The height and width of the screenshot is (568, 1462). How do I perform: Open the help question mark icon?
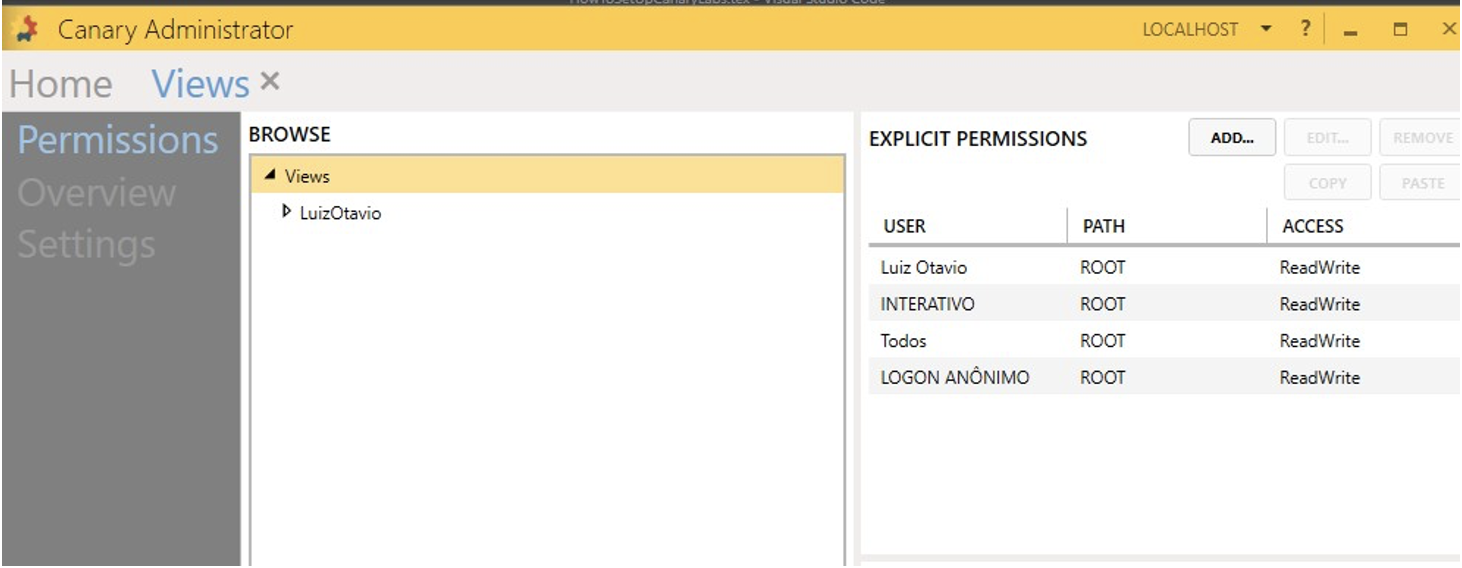click(x=1305, y=29)
